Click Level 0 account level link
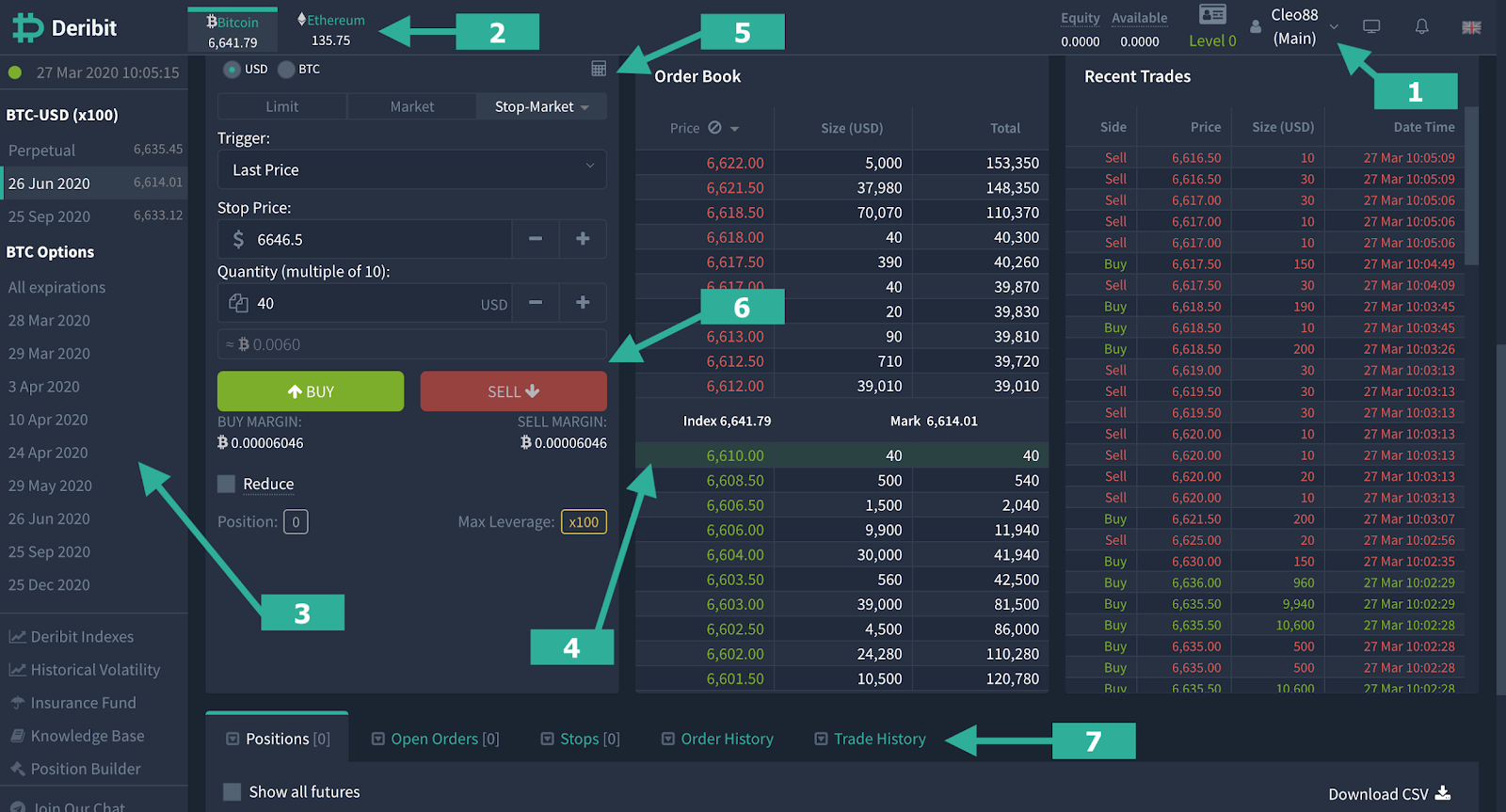The image size is (1506, 812). coord(1212,40)
